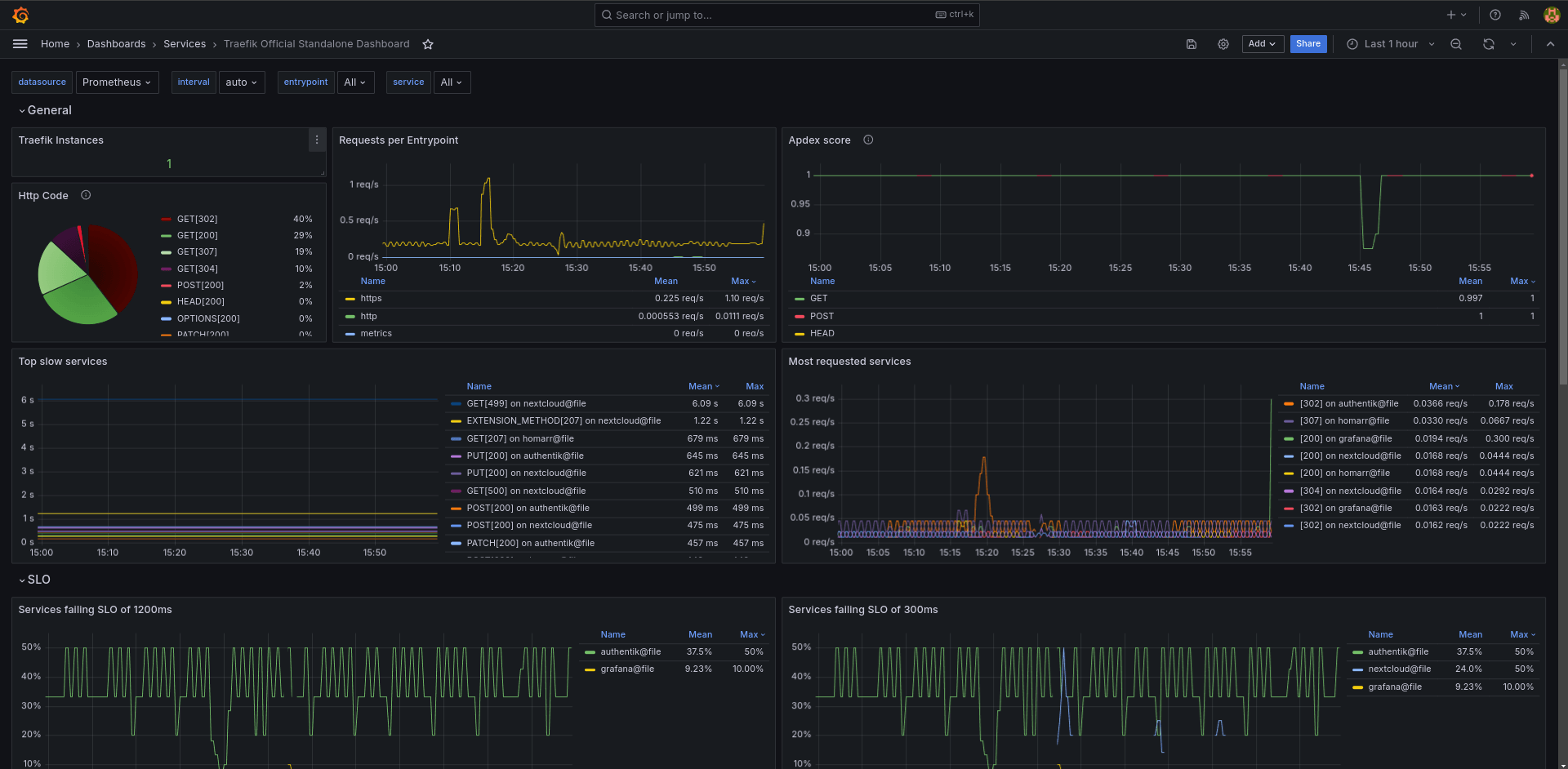Click the Share button
Screen dimensions: 1568x769
point(1307,44)
